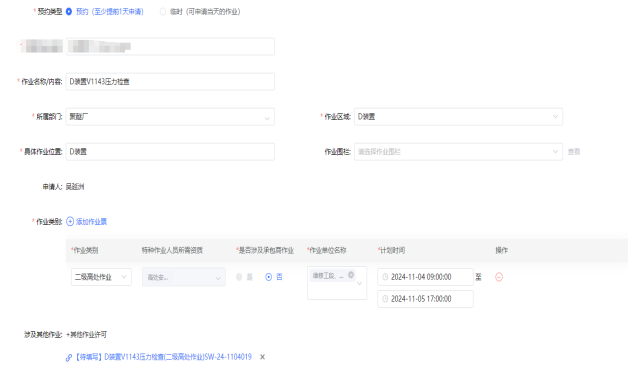Click the red minus delete row icon
Viewport: 629px width, 371px height.
[499, 277]
